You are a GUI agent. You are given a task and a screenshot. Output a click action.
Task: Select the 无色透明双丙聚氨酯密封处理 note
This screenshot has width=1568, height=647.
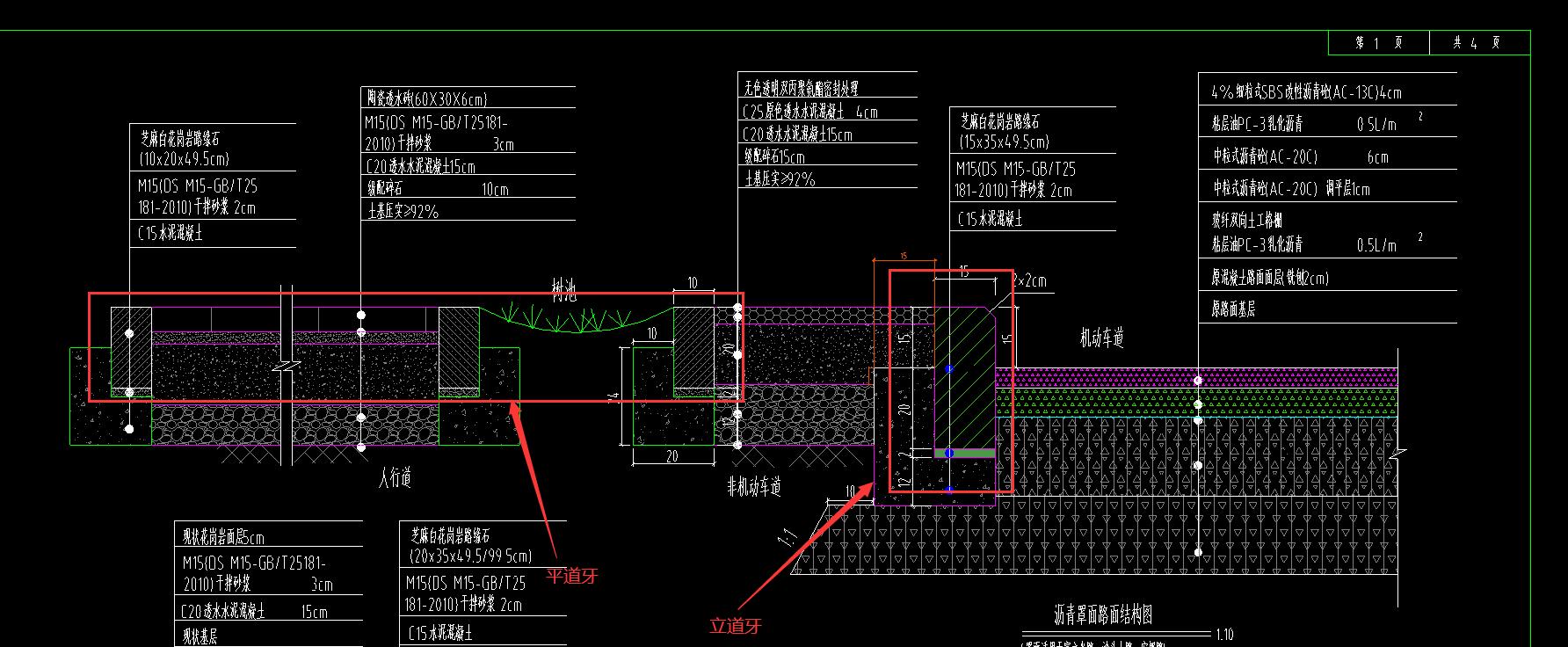[x=801, y=88]
